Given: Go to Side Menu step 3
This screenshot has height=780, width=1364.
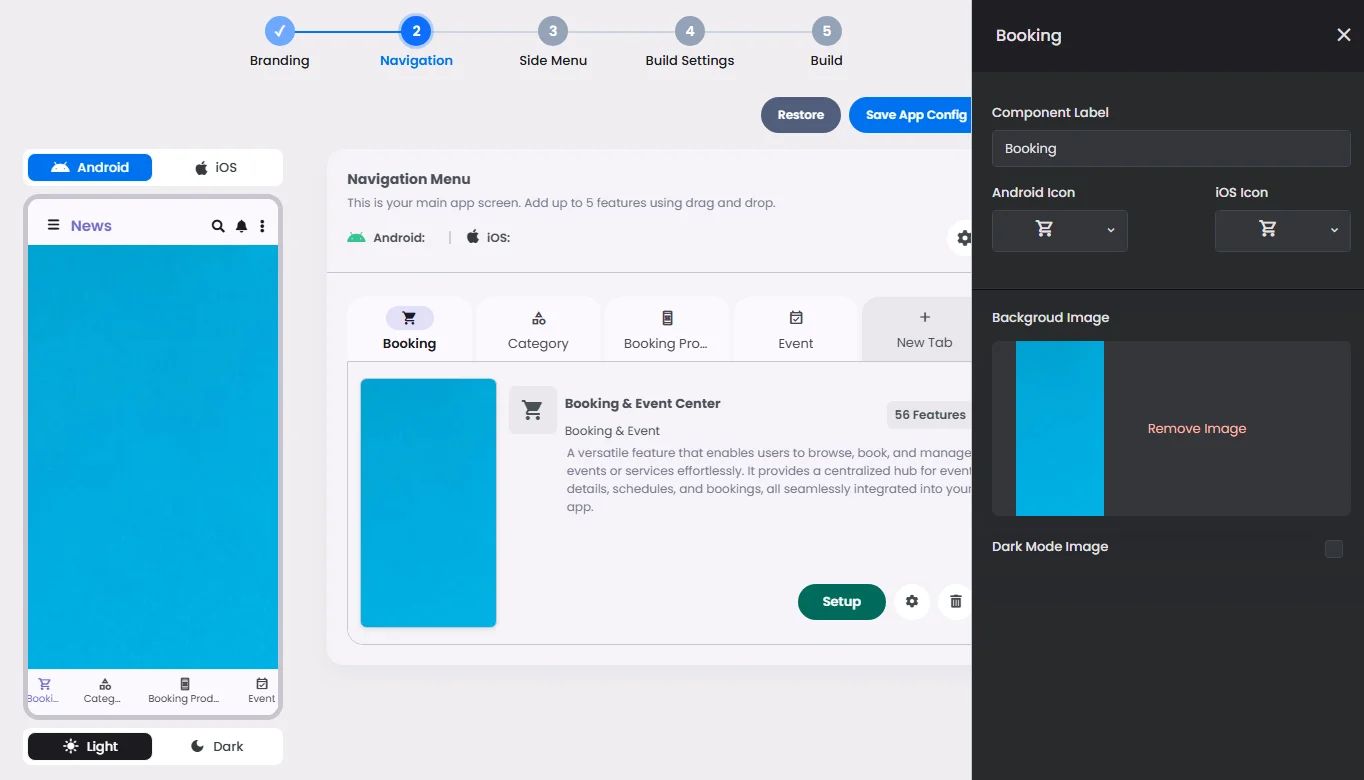Looking at the screenshot, I should [x=553, y=44].
